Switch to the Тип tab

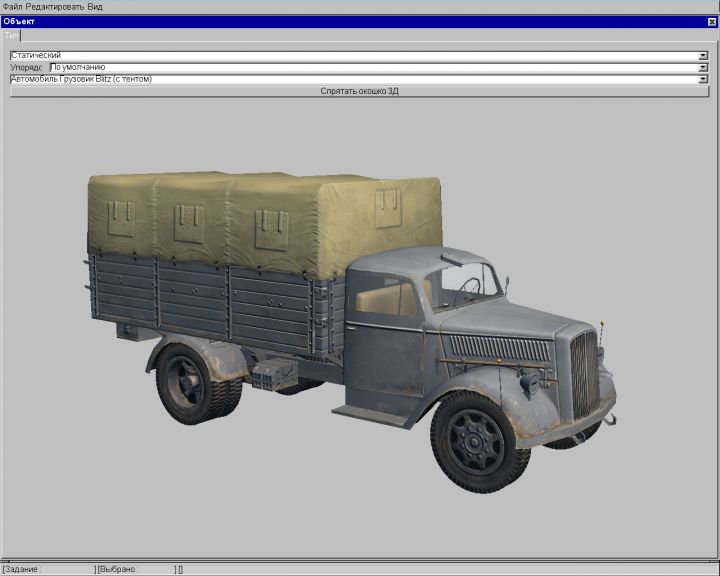pyautogui.click(x=12, y=35)
